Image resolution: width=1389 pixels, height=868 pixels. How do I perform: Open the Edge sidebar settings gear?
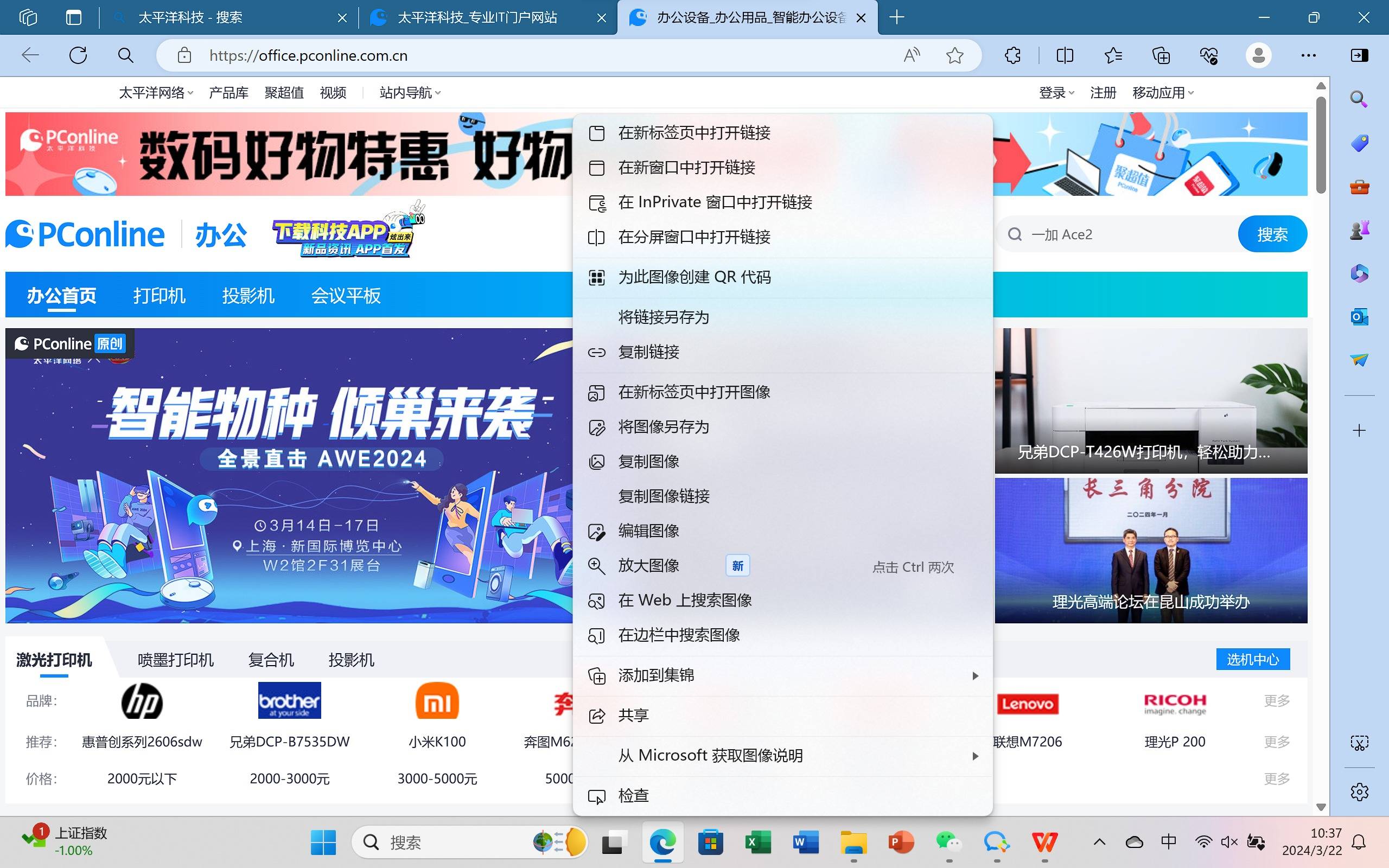[1359, 792]
